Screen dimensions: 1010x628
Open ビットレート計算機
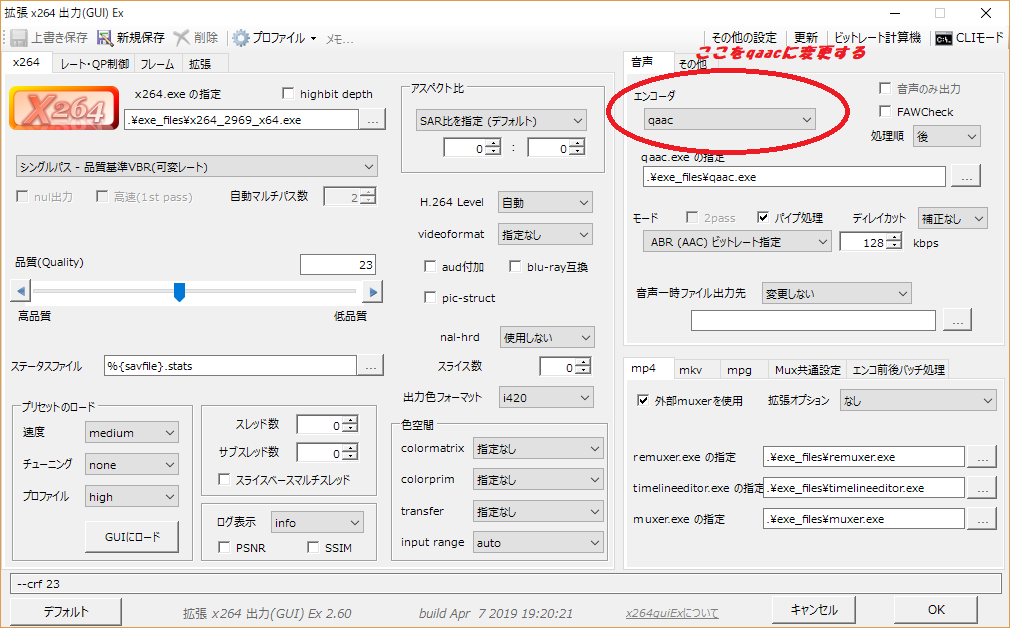tap(878, 38)
